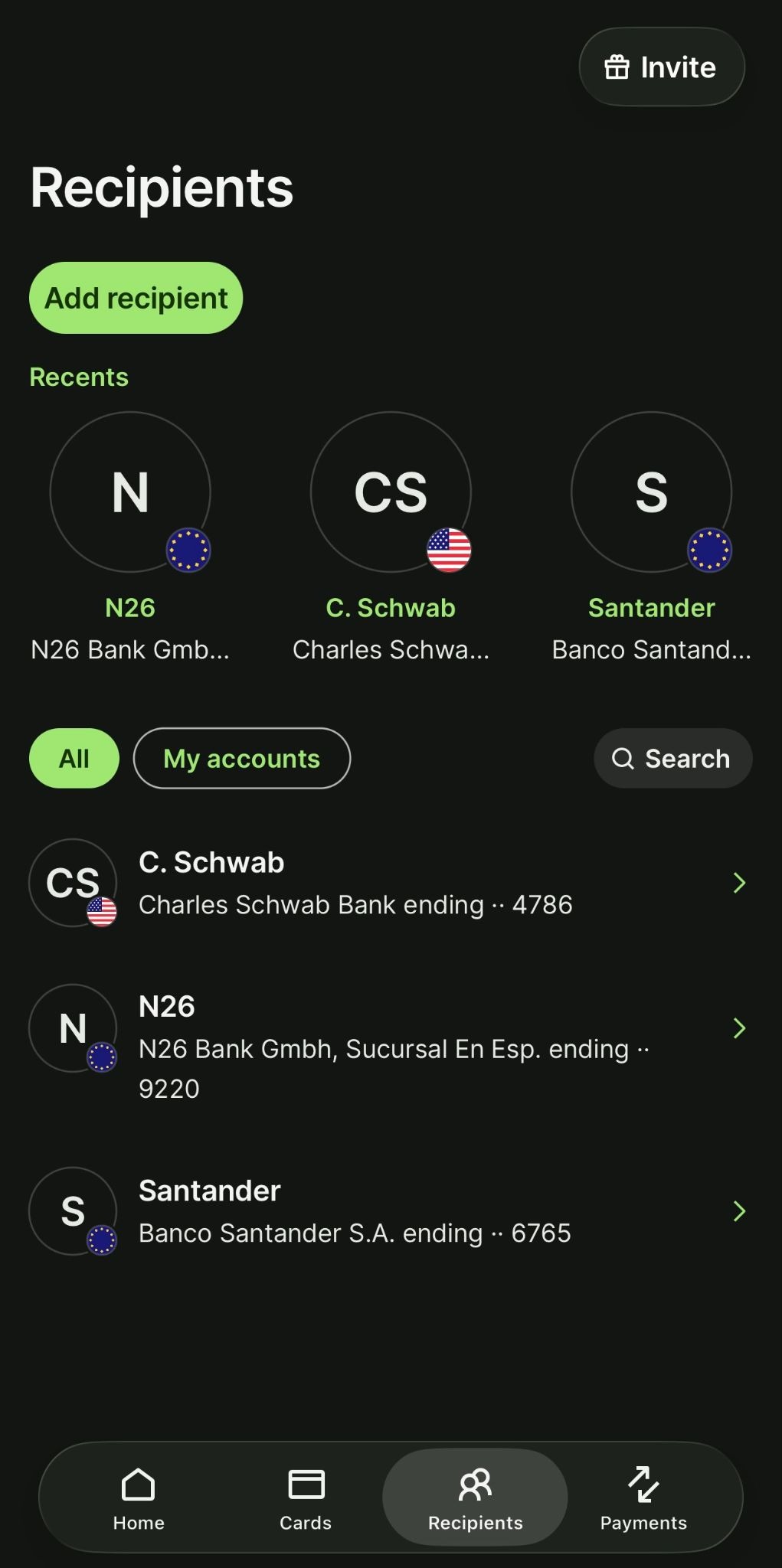This screenshot has height=1568, width=782.
Task: Select N26 avatar in Recents
Action: tap(130, 492)
